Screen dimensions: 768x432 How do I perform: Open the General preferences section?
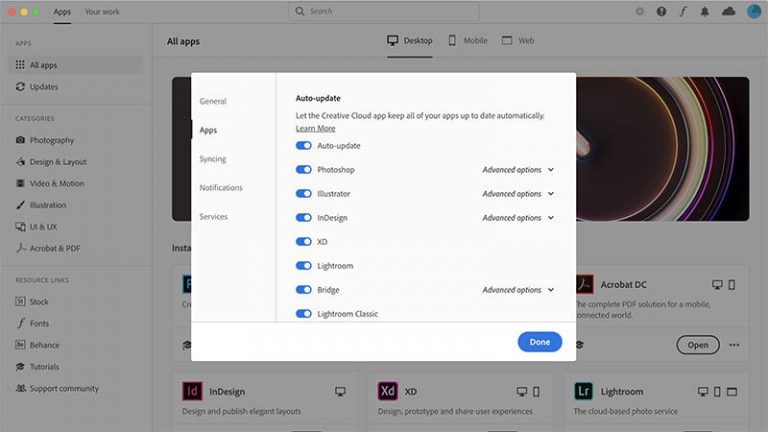[213, 101]
